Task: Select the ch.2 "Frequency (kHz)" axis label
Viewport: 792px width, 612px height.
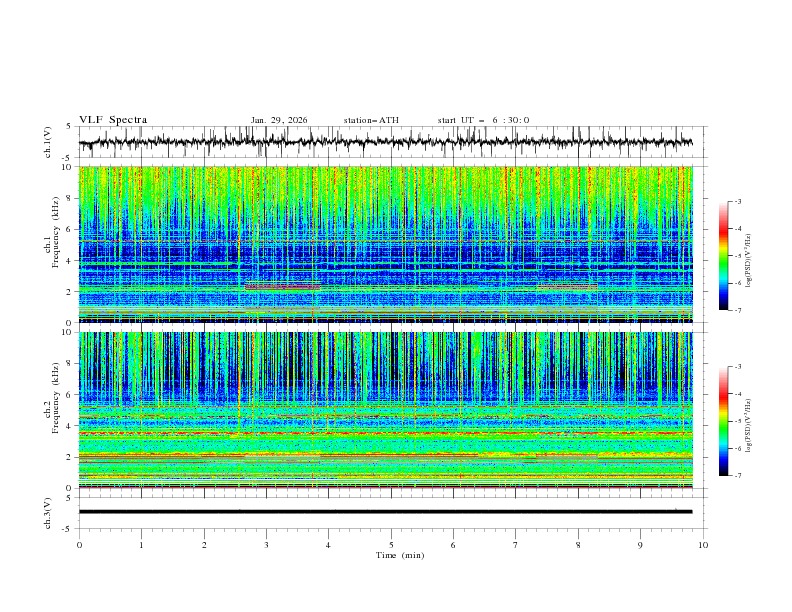Action: tap(55, 398)
